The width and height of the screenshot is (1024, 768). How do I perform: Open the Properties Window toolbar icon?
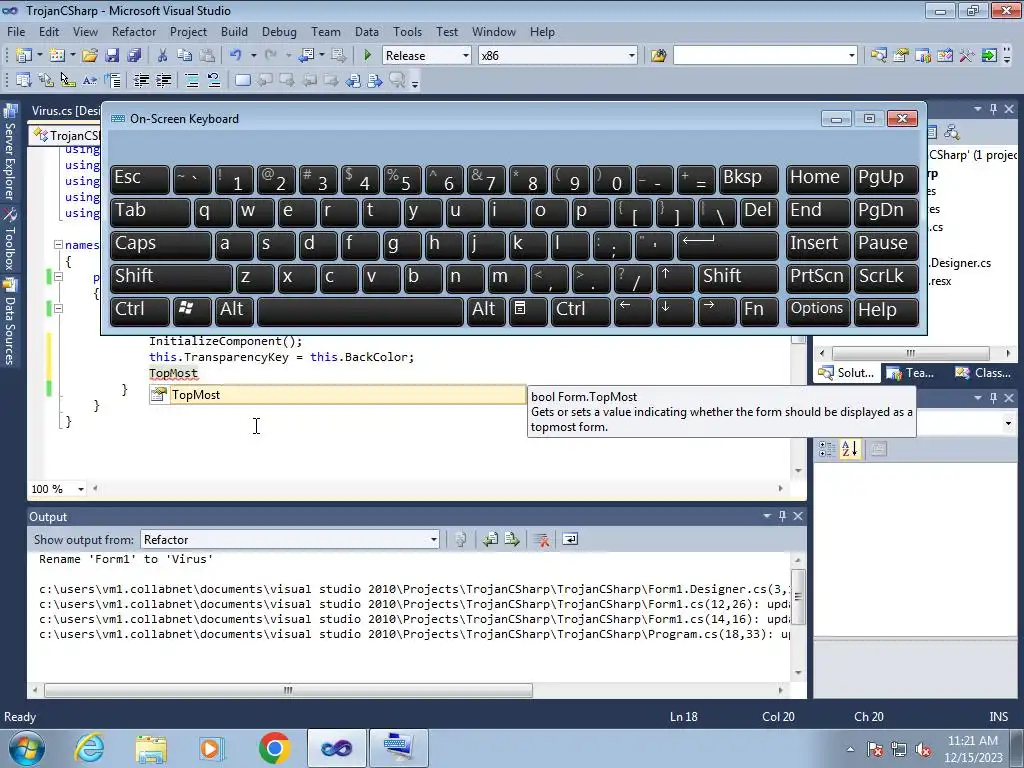901,56
